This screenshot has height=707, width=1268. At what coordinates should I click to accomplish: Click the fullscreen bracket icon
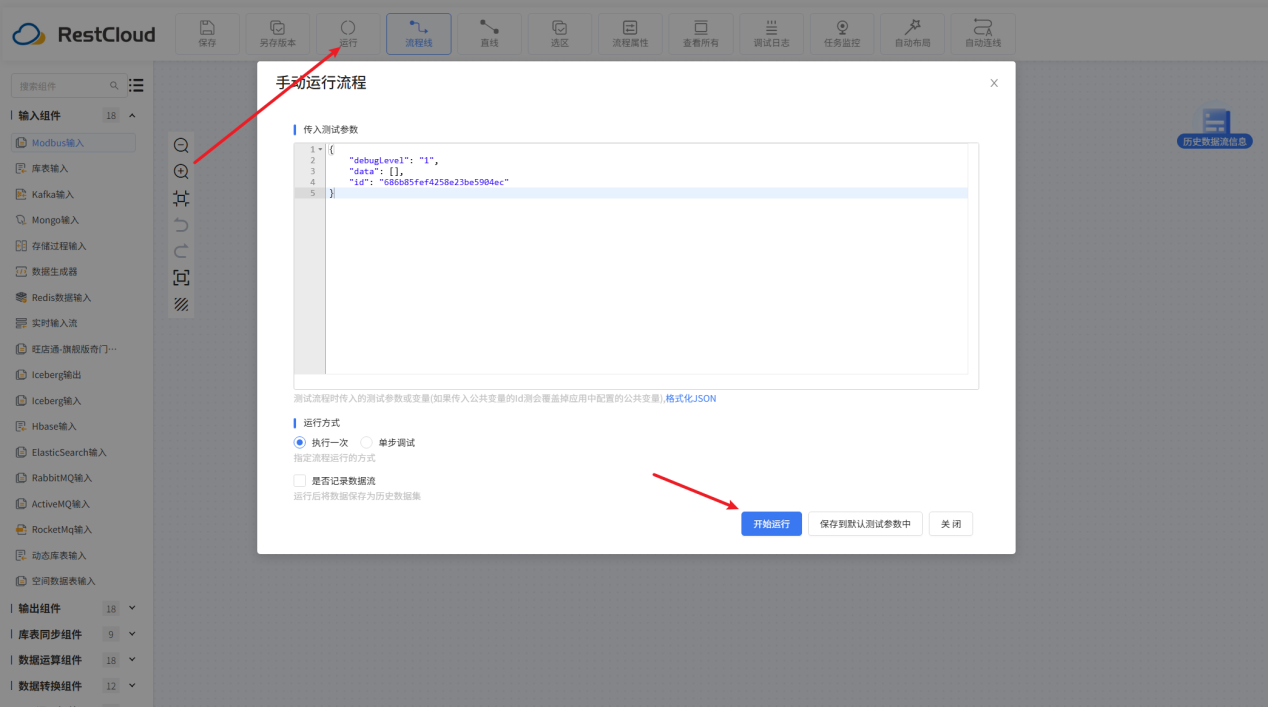(x=181, y=277)
